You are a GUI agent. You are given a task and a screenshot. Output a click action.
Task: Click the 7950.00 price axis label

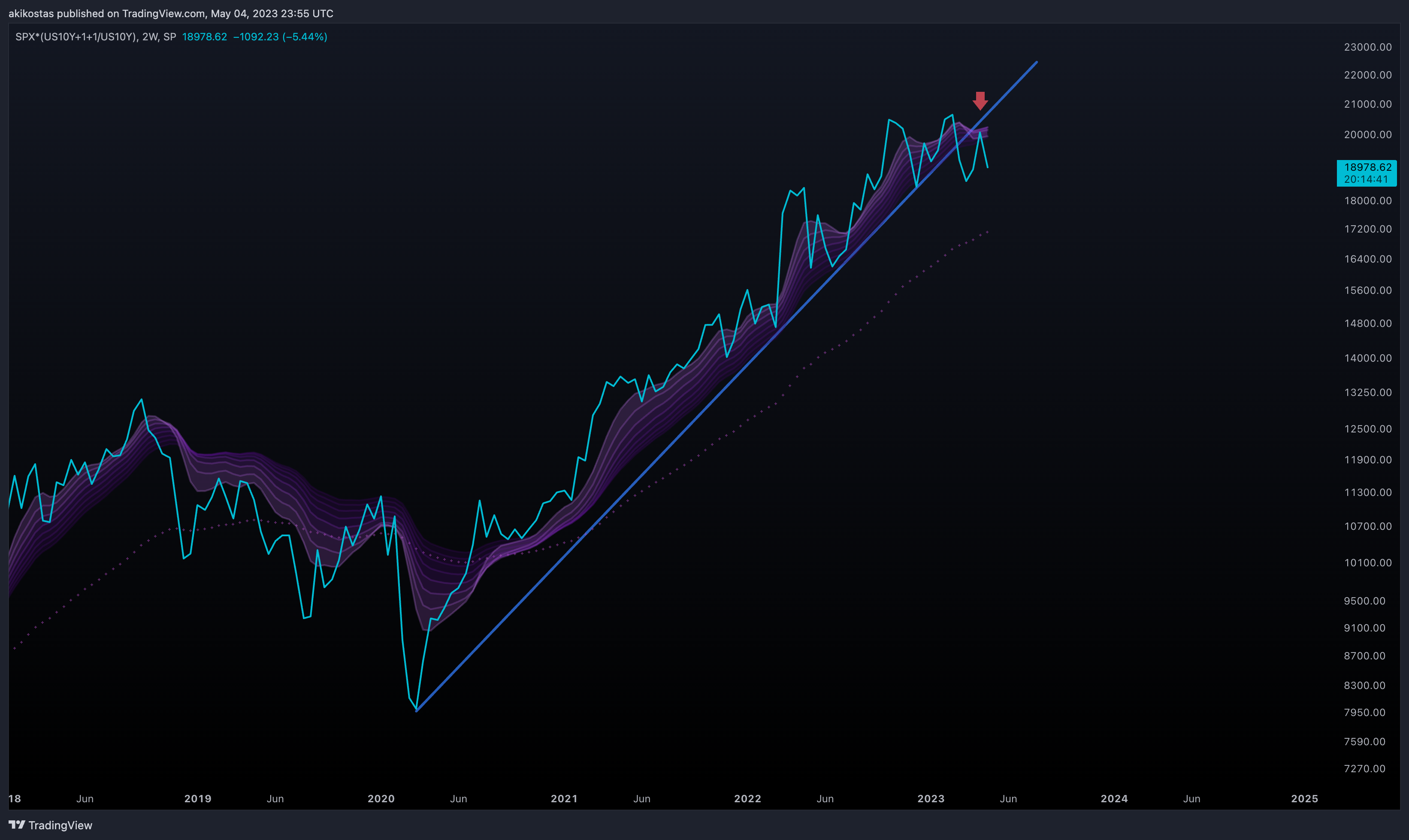(1365, 712)
